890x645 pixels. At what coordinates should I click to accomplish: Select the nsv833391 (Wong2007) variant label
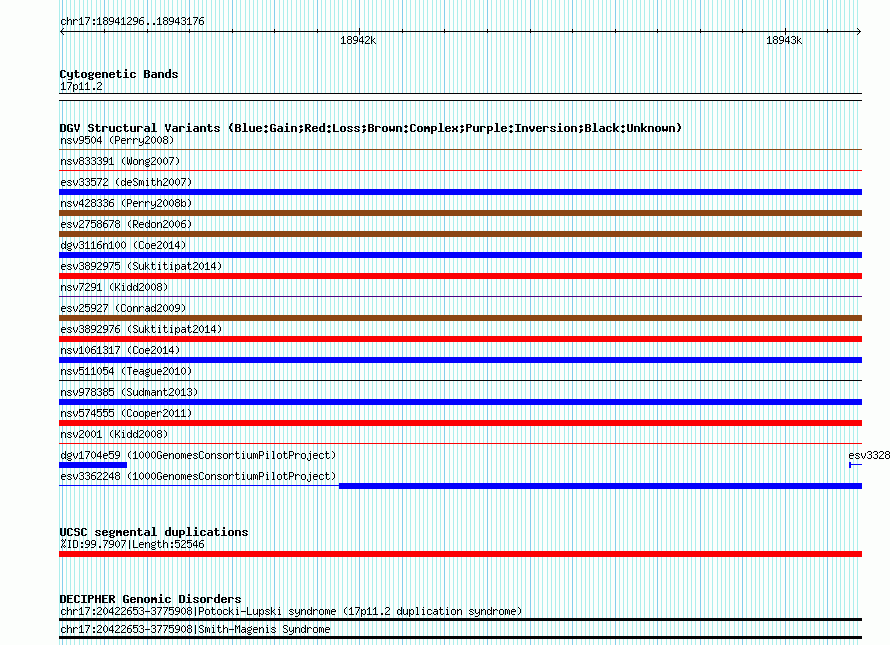(120, 161)
